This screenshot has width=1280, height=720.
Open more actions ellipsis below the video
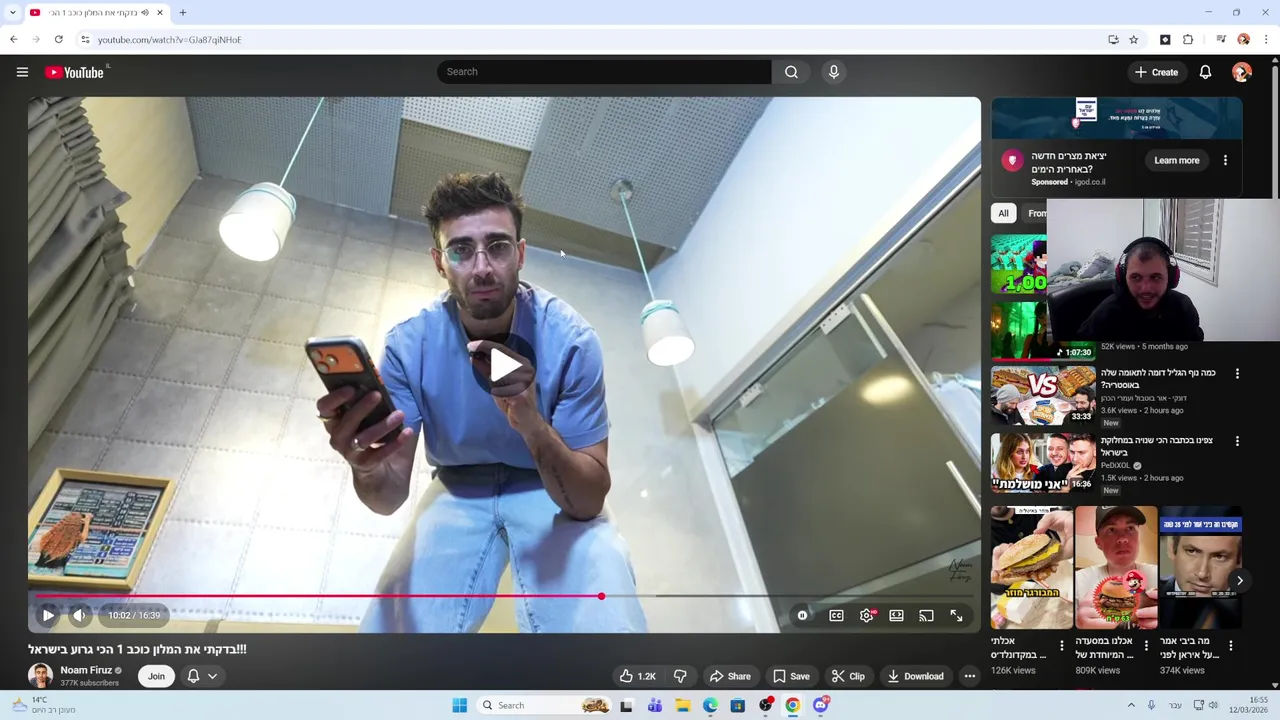click(x=969, y=676)
